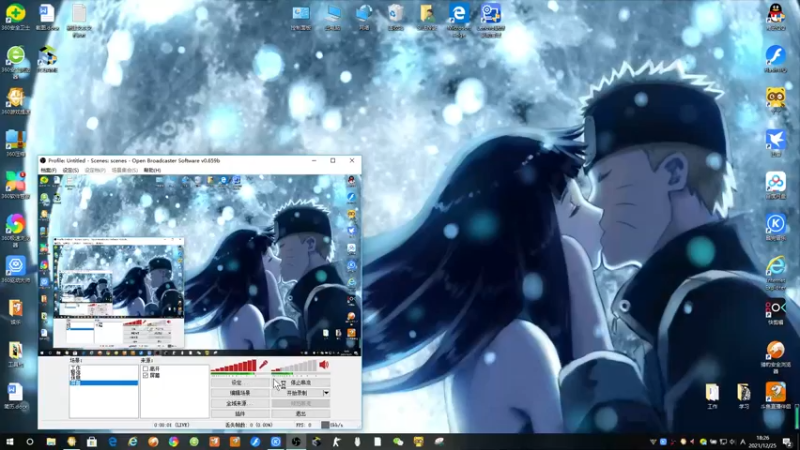Open the This PC desktop icon
The image size is (800, 450).
tap(333, 18)
